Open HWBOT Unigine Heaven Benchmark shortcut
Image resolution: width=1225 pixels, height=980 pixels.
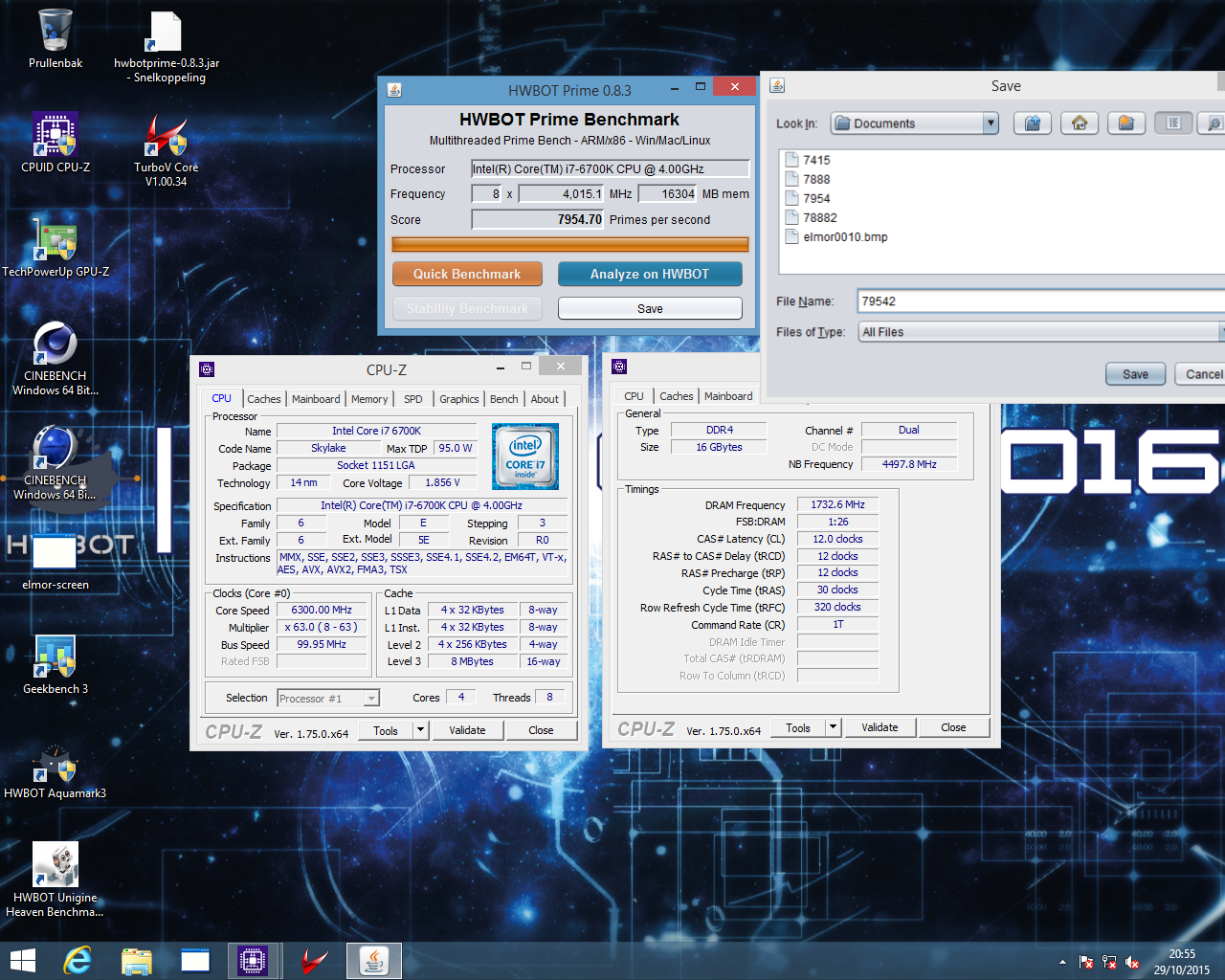pyautogui.click(x=56, y=879)
